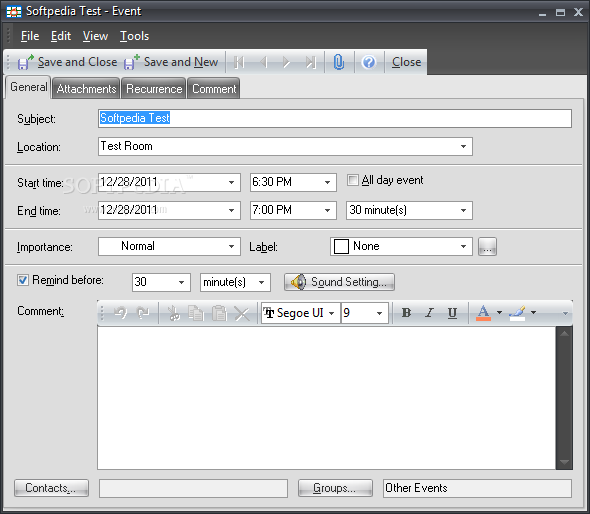
Task: Toggle Italic formatting
Action: pos(429,313)
